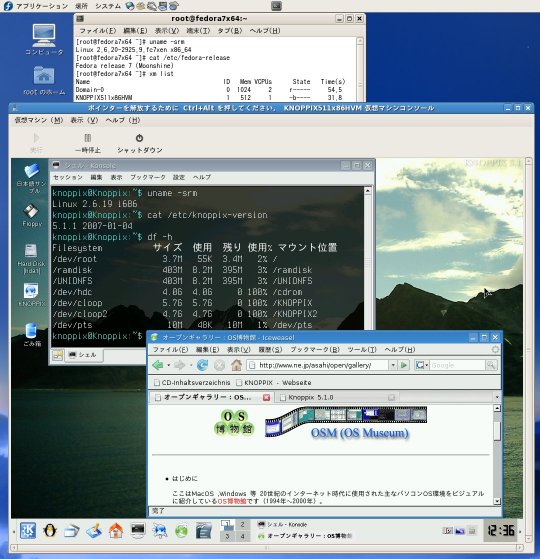
Task: Open the アプリケーション menu in the Fedora panel
Action: coord(42,6)
